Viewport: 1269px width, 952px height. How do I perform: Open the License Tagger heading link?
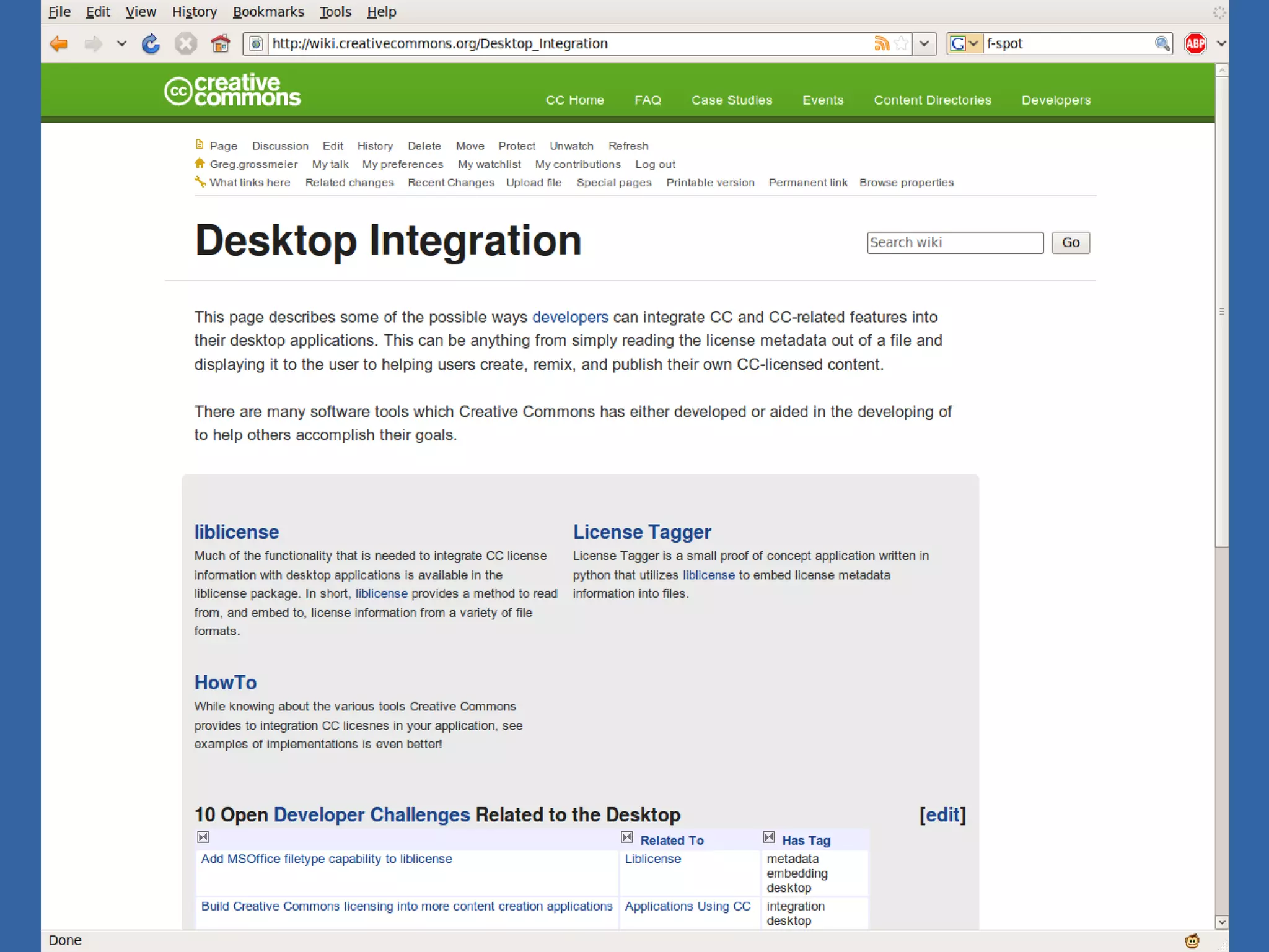[641, 531]
